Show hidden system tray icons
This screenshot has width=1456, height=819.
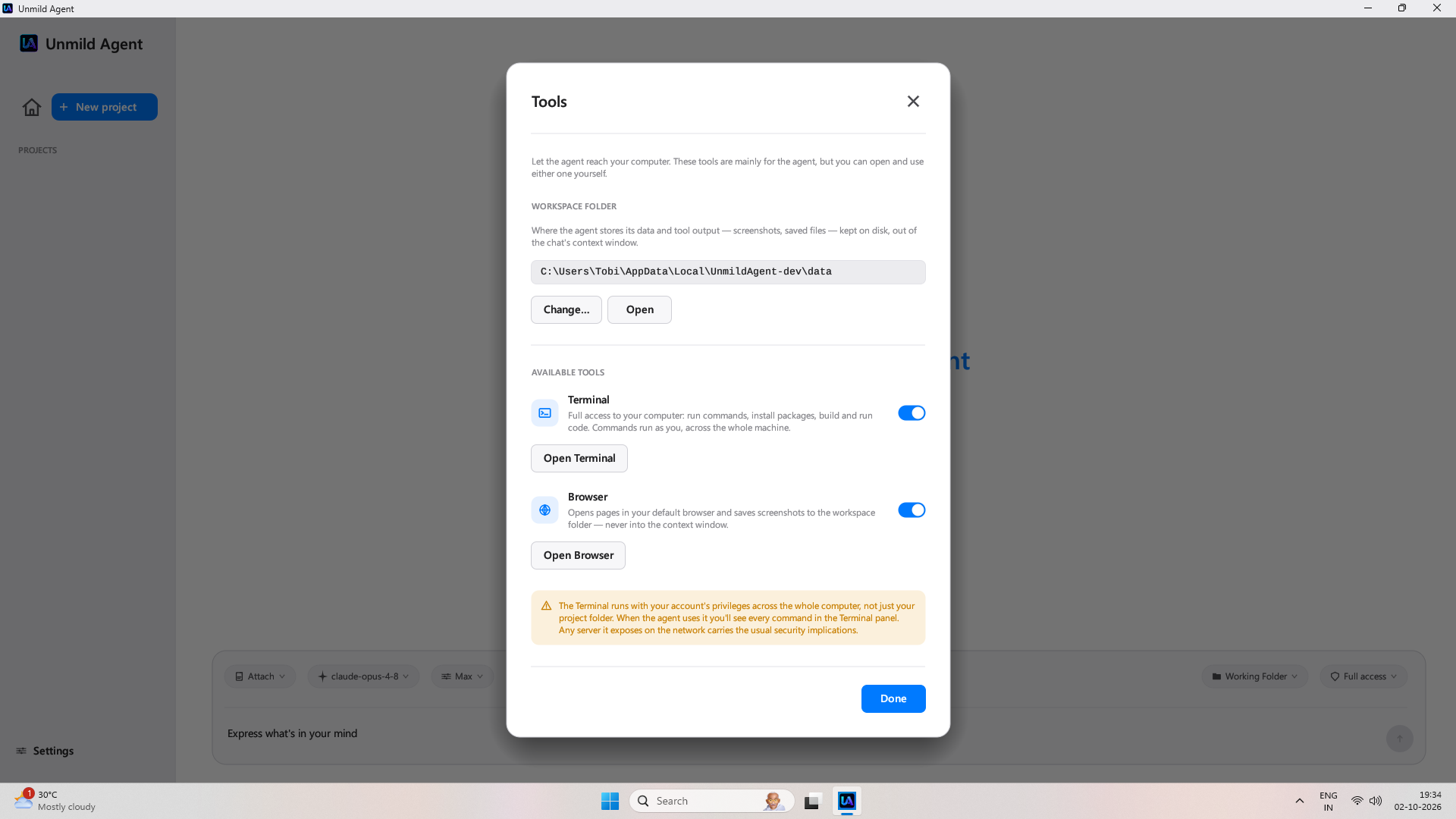1300,801
